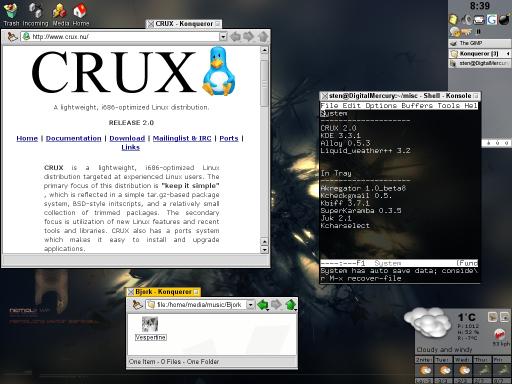Open the Links hyperlink on CRUX page
The image size is (512, 384).
(130, 147)
